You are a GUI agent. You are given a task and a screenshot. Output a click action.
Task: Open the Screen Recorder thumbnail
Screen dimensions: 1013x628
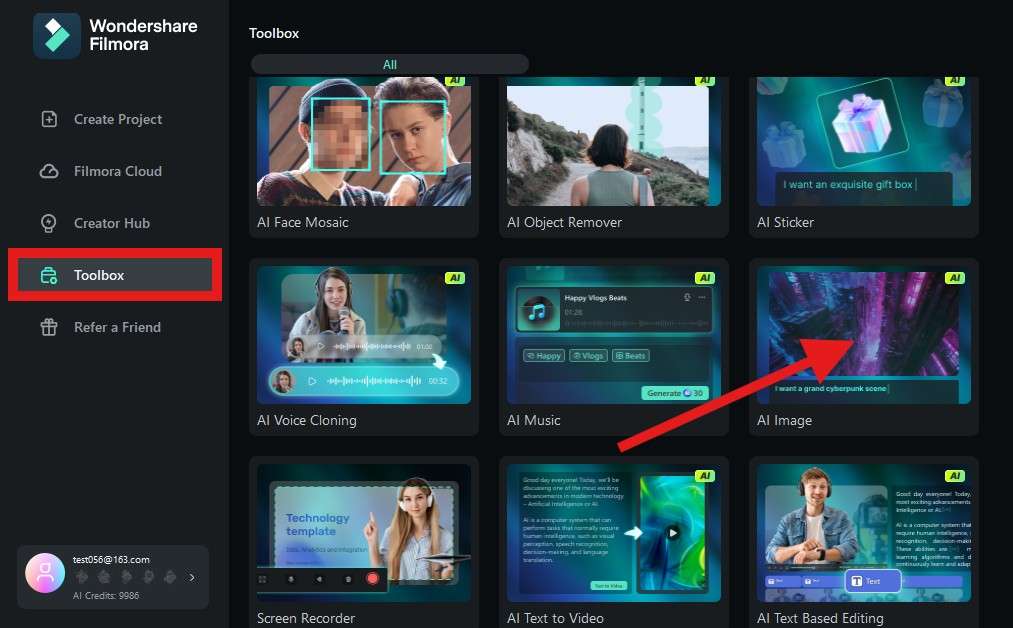pyautogui.click(x=364, y=533)
